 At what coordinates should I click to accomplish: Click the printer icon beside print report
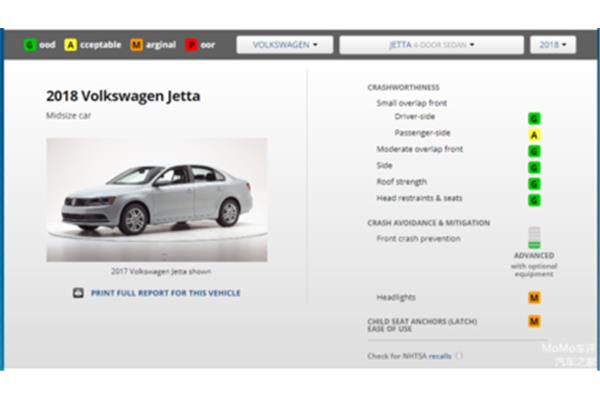click(x=78, y=293)
